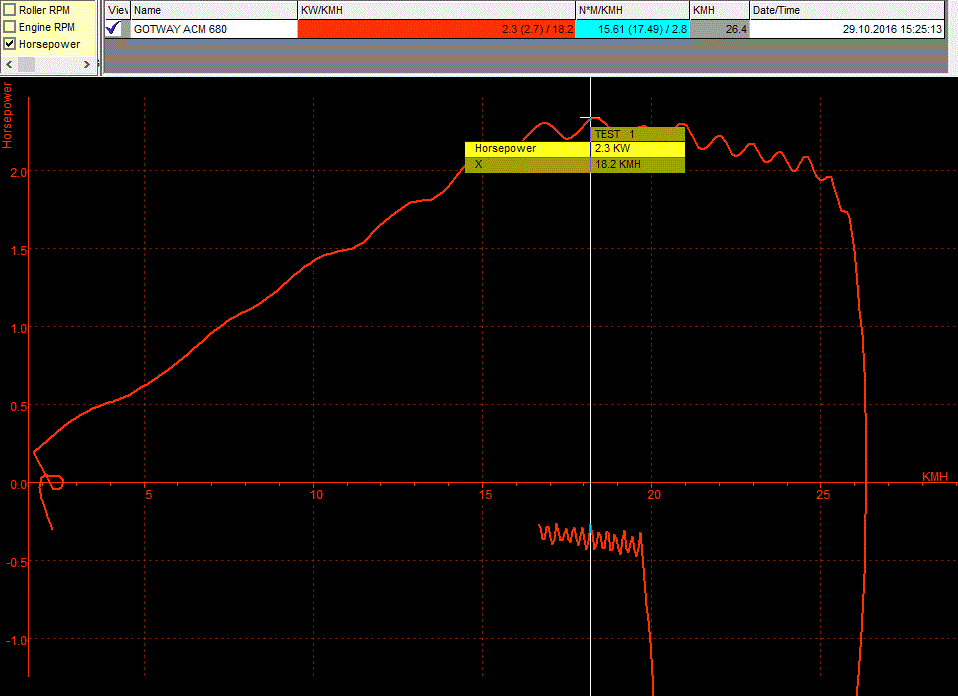Select the GOTWAY ACM 680 row name
Viewport: 958px width, 696px height.
[180, 30]
